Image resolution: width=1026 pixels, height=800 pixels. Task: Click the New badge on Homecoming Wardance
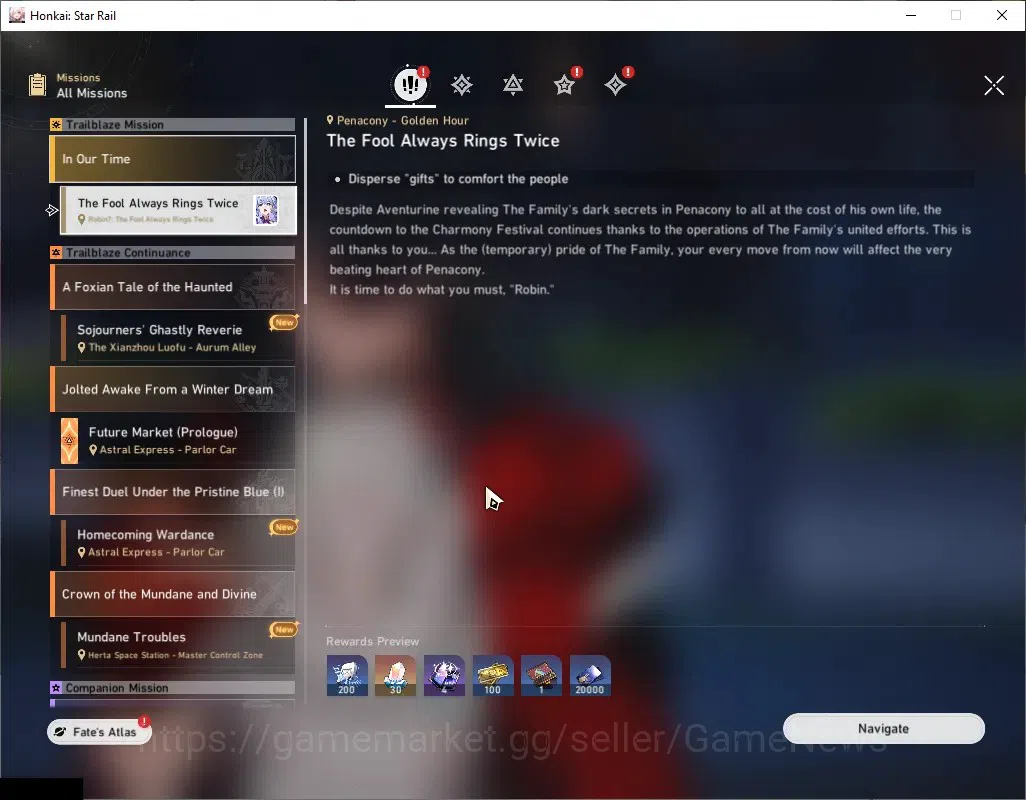click(284, 527)
